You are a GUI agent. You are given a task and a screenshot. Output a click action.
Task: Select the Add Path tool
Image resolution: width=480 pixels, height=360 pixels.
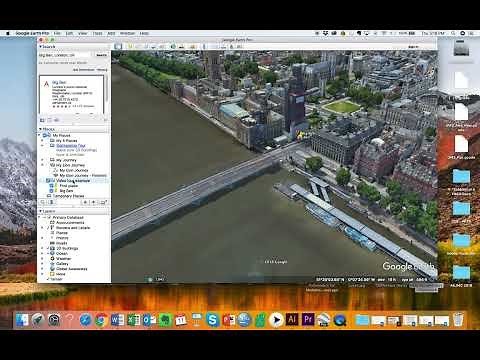pyautogui.click(x=145, y=46)
